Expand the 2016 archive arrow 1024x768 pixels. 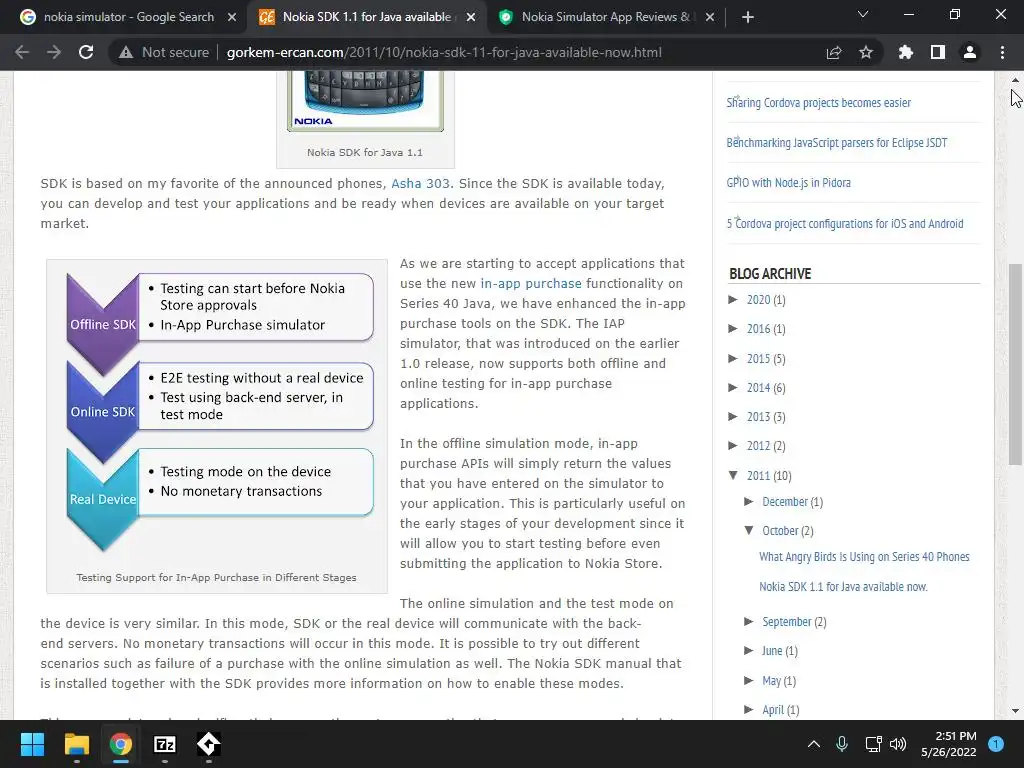coord(733,328)
